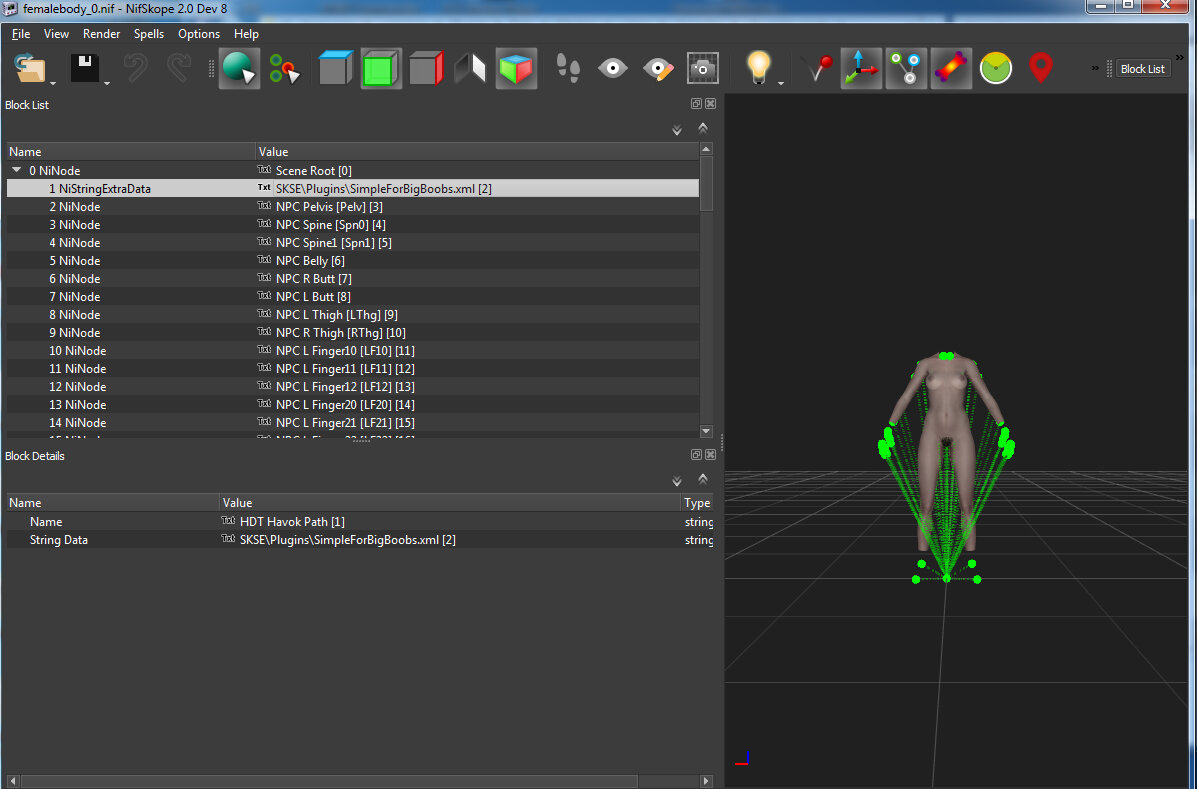Switch to the green front view cube

[381, 69]
